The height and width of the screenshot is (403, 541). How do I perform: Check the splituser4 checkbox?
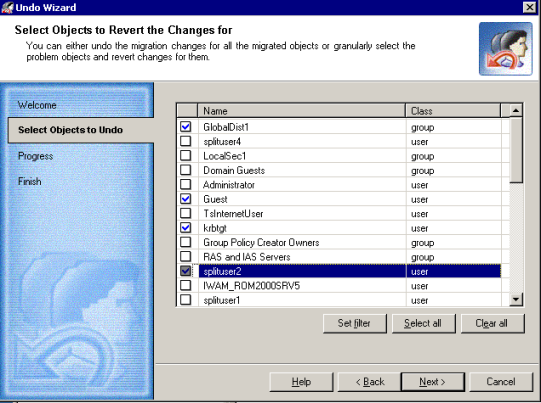click(186, 141)
